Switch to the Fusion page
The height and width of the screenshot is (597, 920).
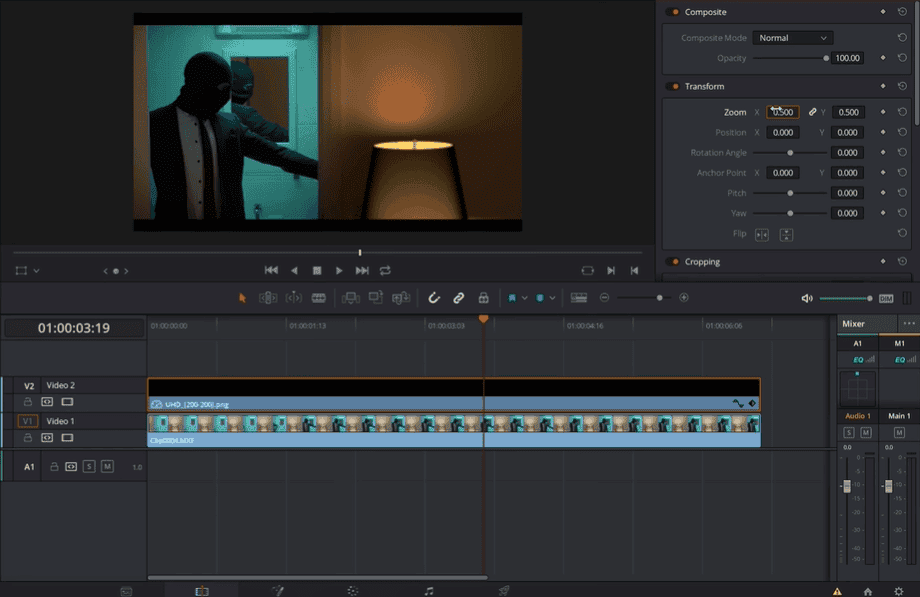tap(278, 589)
